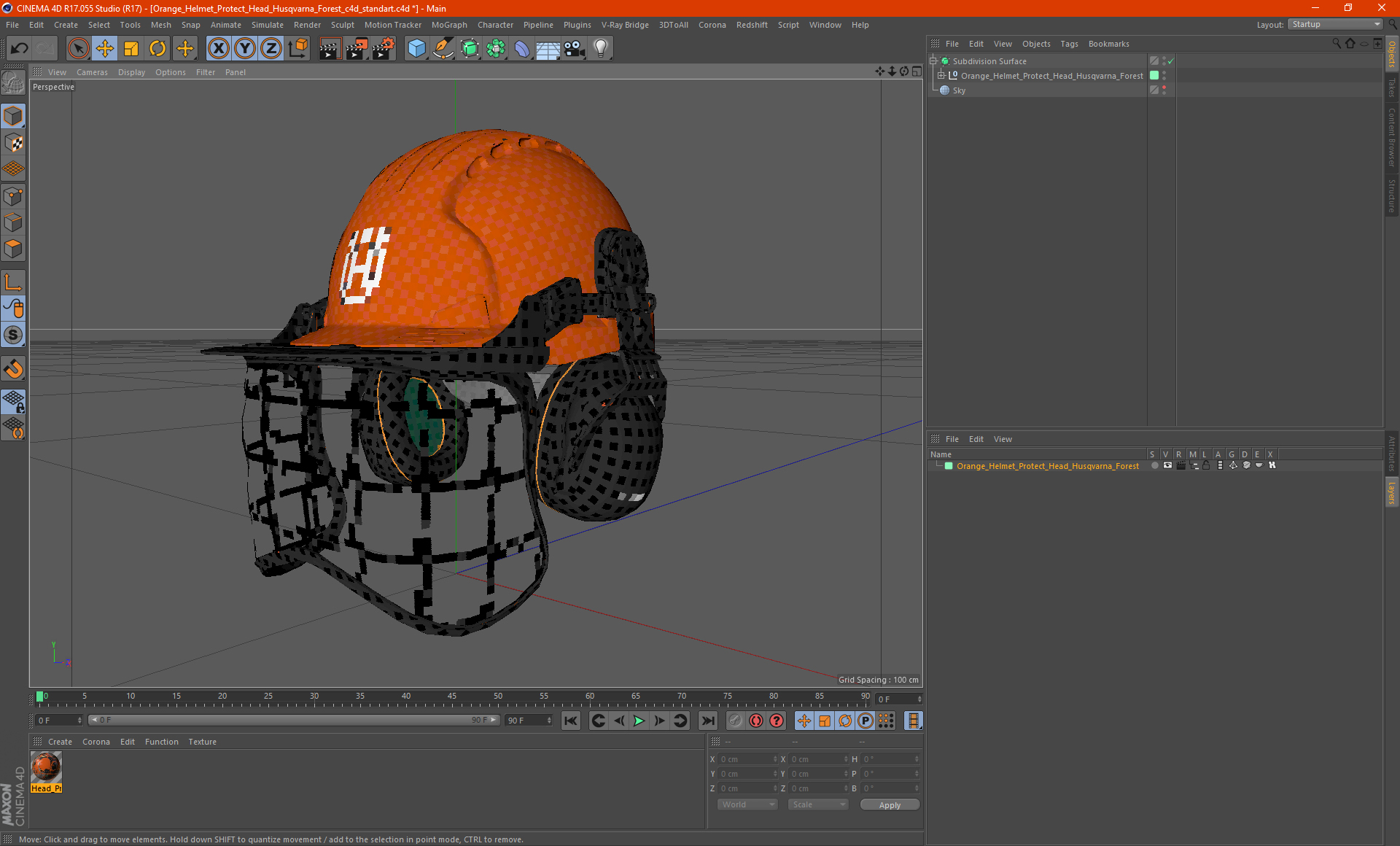
Task: Render to Picture Viewer
Action: tap(357, 49)
